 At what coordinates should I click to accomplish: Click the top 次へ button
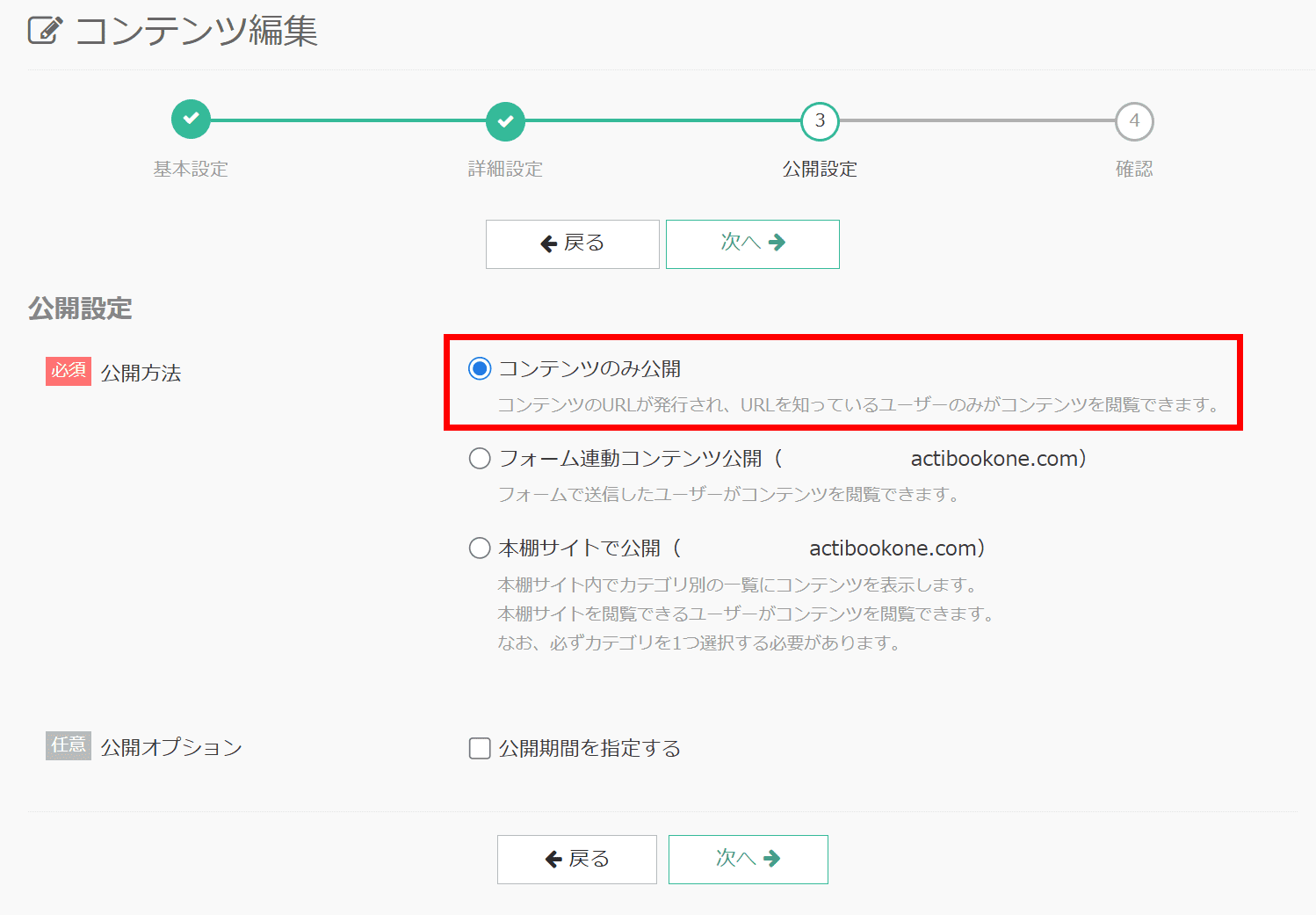click(x=752, y=243)
